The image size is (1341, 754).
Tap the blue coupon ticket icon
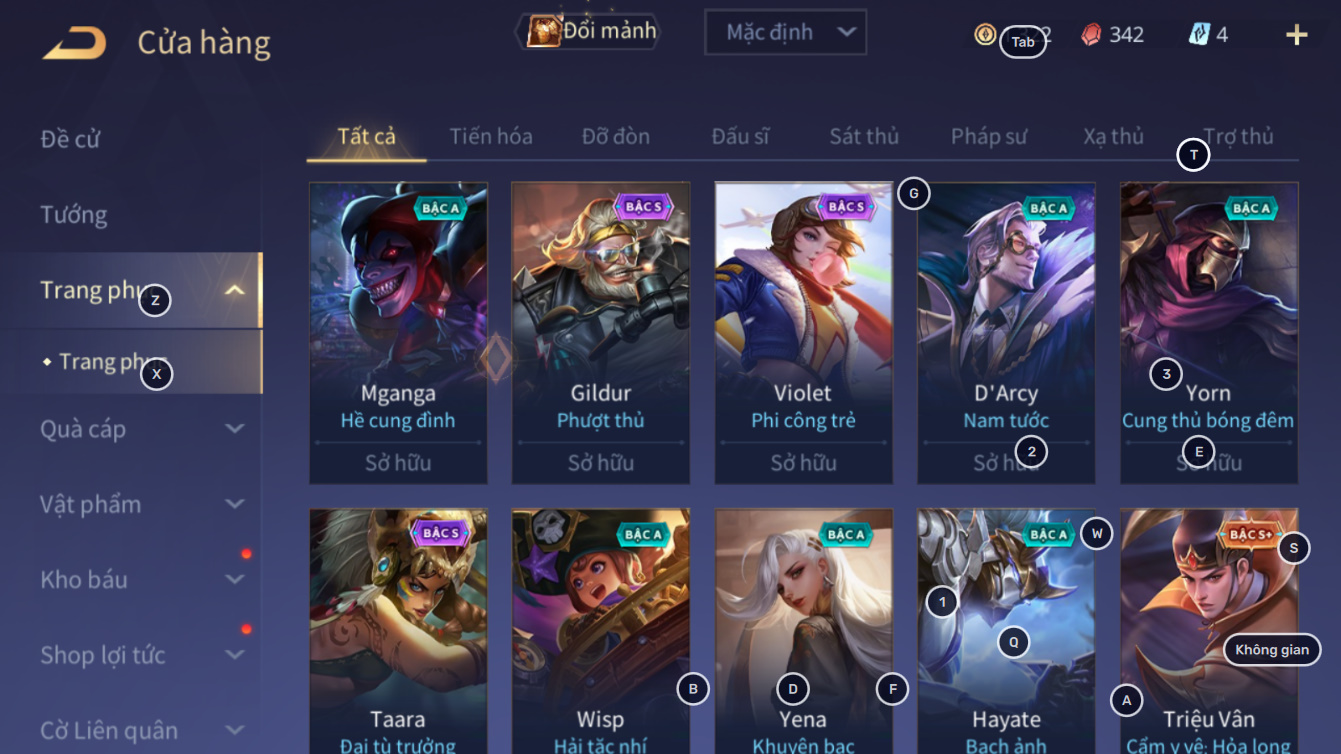coord(1199,34)
